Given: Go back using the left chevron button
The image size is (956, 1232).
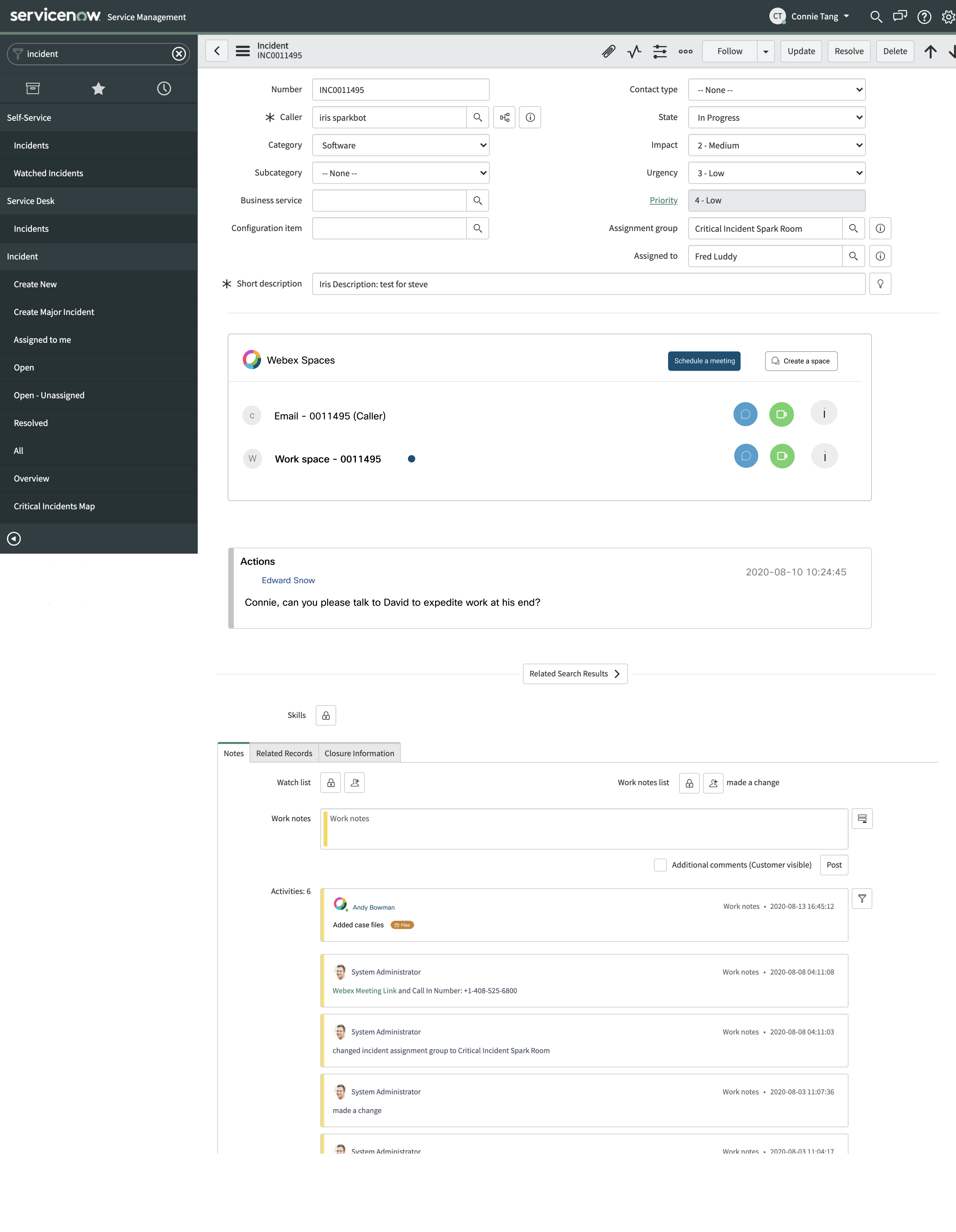Looking at the screenshot, I should (217, 51).
